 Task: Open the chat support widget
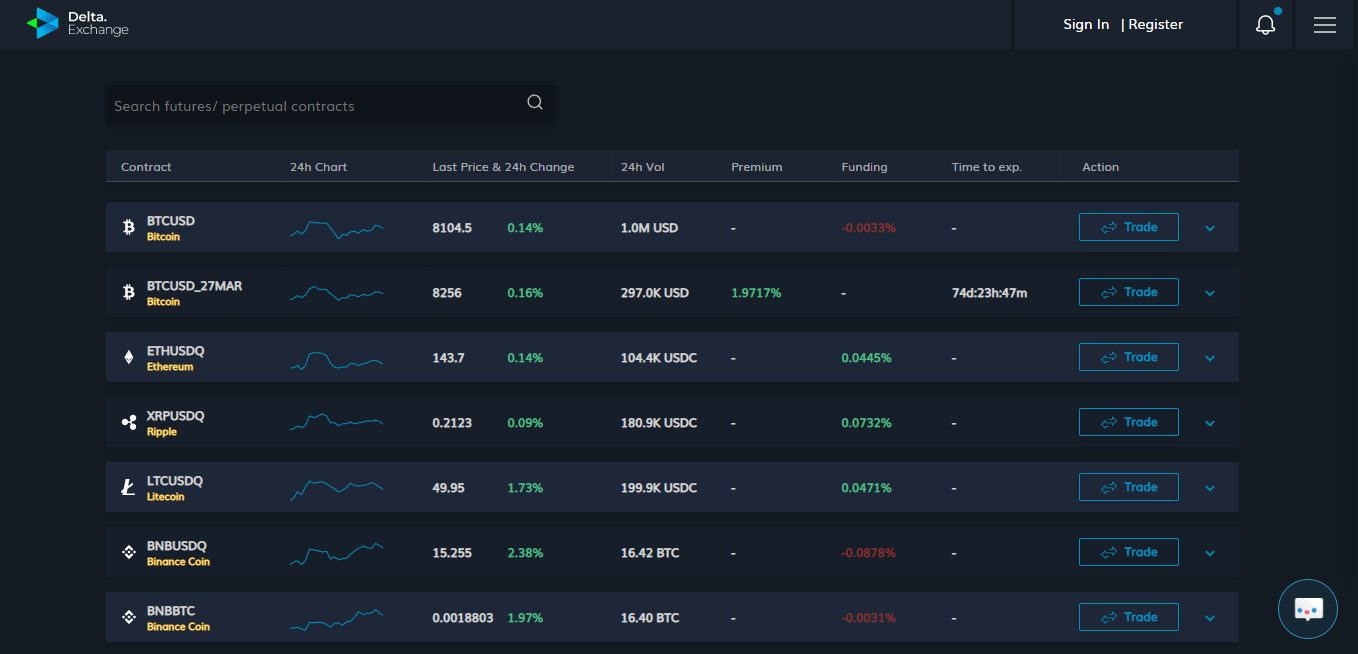tap(1307, 609)
